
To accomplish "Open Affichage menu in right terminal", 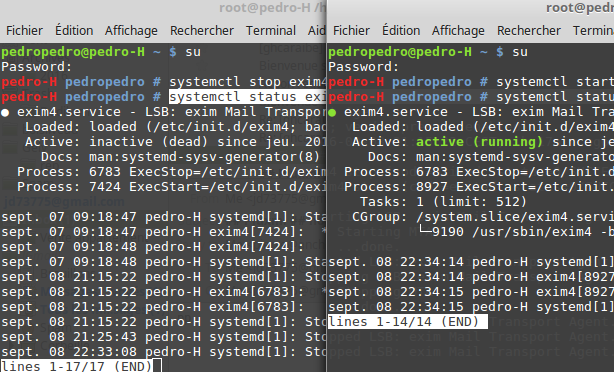I will click(x=458, y=31).
